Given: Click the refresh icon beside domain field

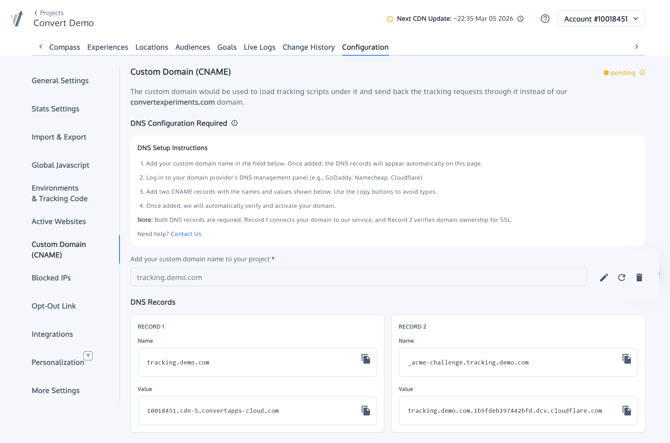Looking at the screenshot, I should pyautogui.click(x=621, y=278).
